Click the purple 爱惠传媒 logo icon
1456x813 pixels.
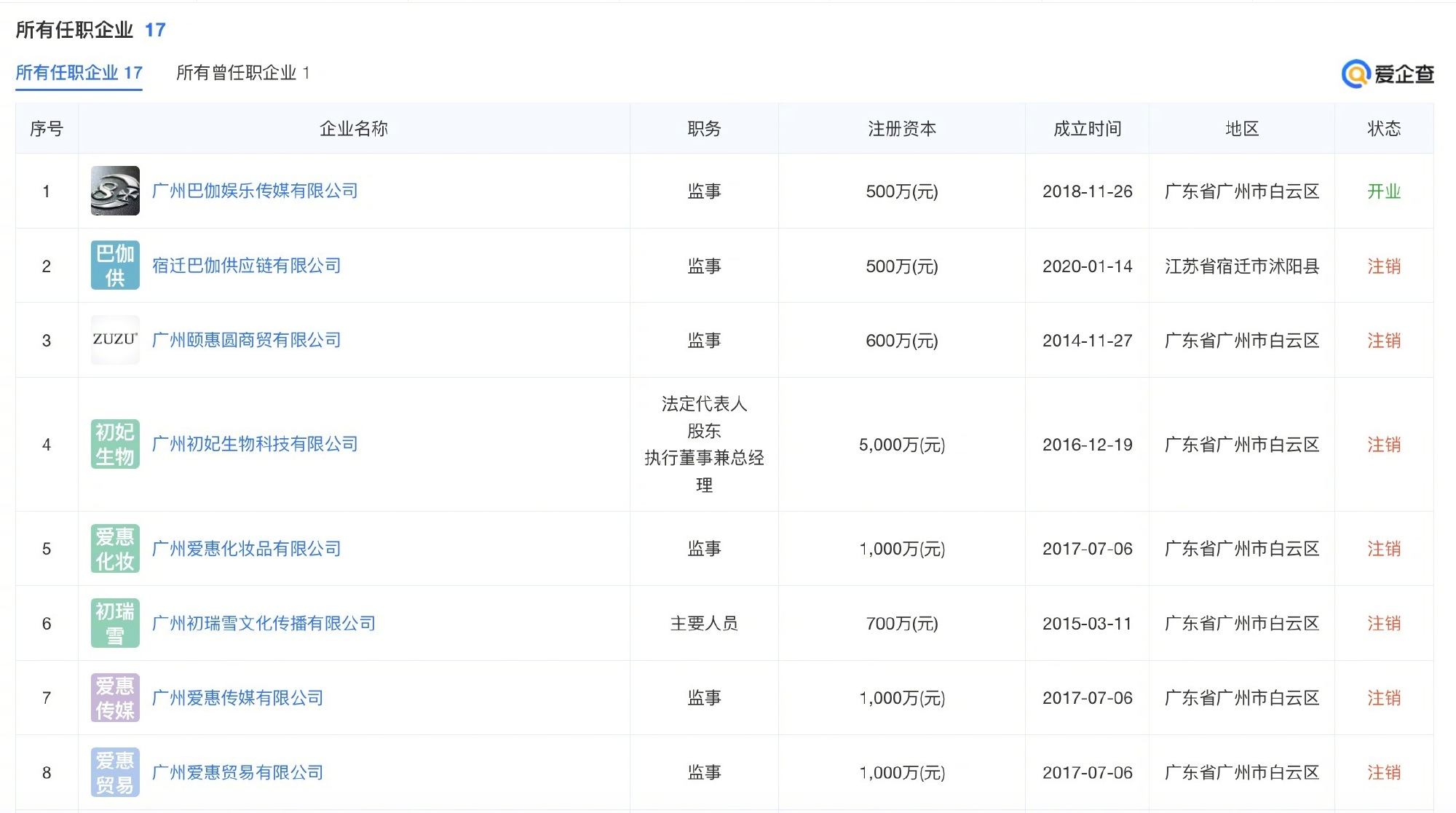(115, 698)
